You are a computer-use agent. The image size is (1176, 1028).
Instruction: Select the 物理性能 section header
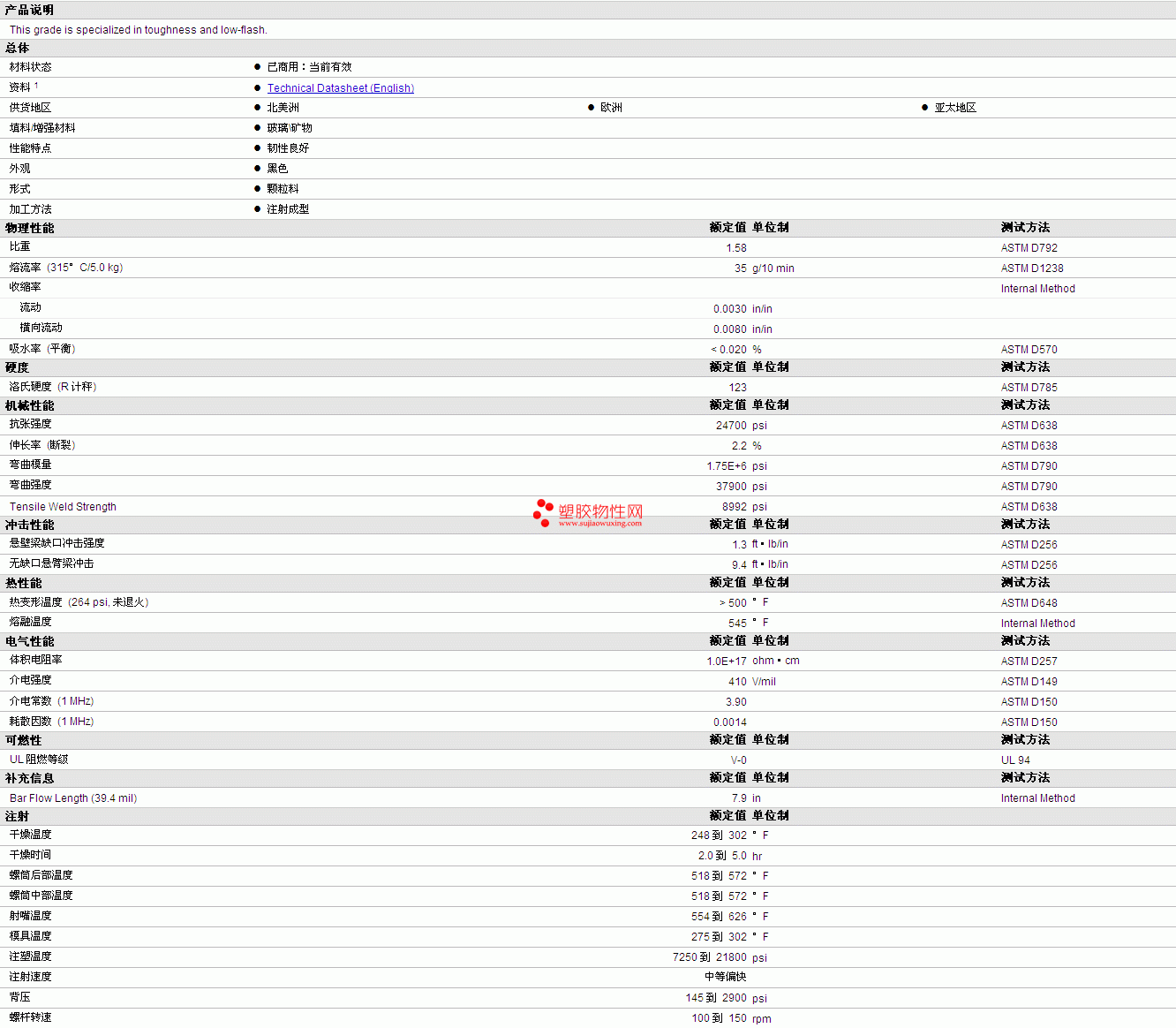coord(29,228)
